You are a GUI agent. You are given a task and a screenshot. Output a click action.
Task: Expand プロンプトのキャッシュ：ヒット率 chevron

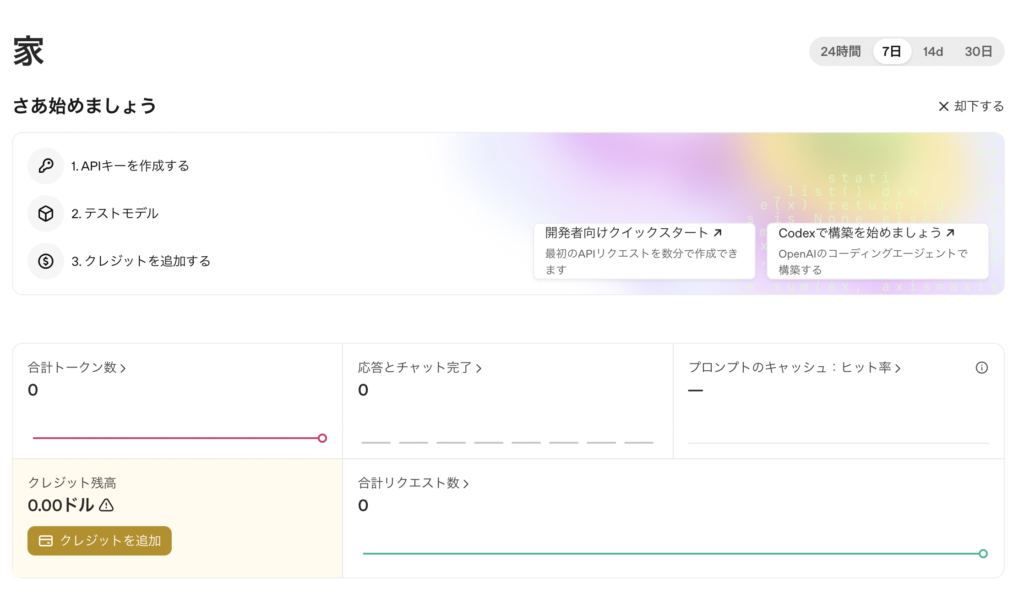click(x=898, y=369)
